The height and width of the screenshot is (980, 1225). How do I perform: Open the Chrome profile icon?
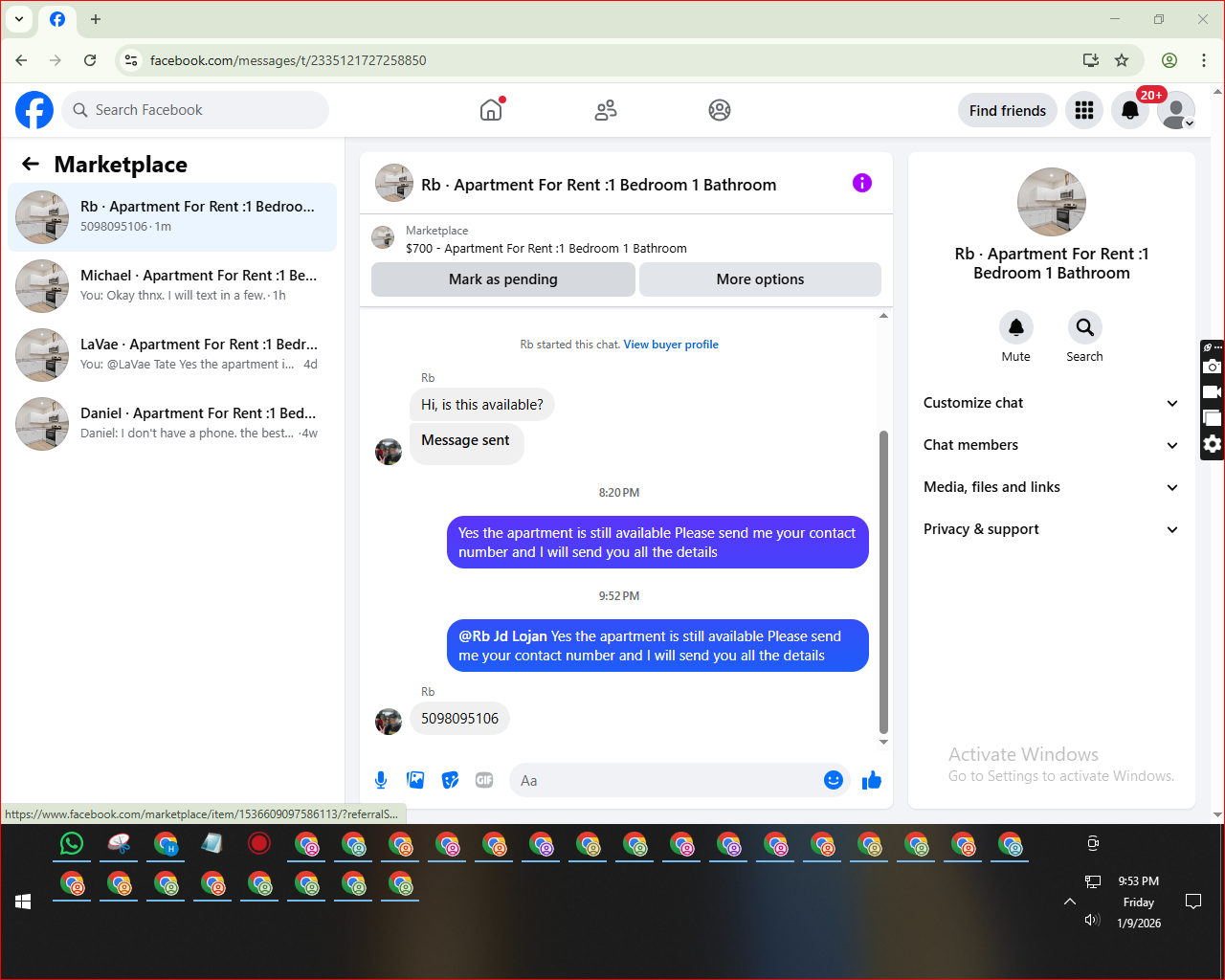pyautogui.click(x=1169, y=60)
